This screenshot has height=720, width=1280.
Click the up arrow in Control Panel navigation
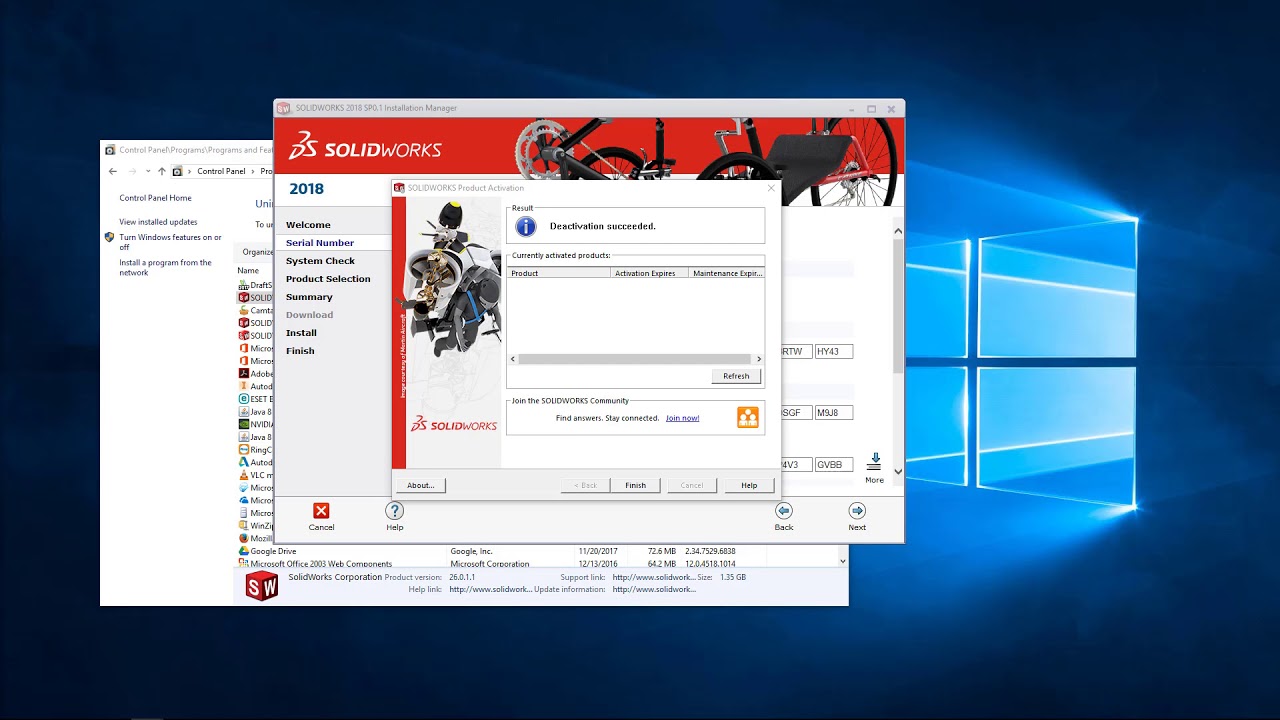click(x=162, y=171)
